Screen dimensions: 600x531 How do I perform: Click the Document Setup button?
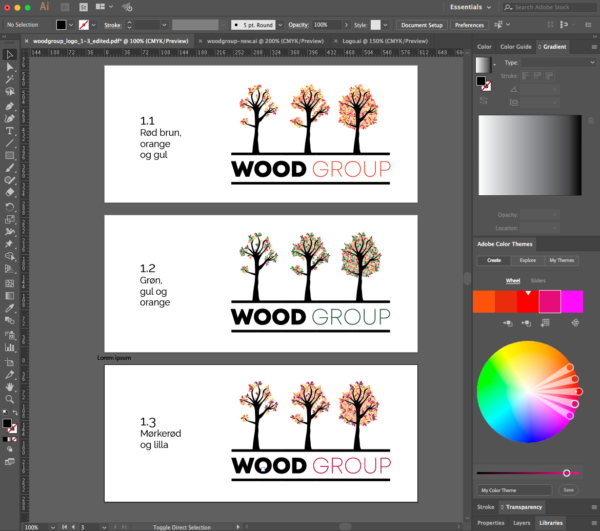(421, 23)
